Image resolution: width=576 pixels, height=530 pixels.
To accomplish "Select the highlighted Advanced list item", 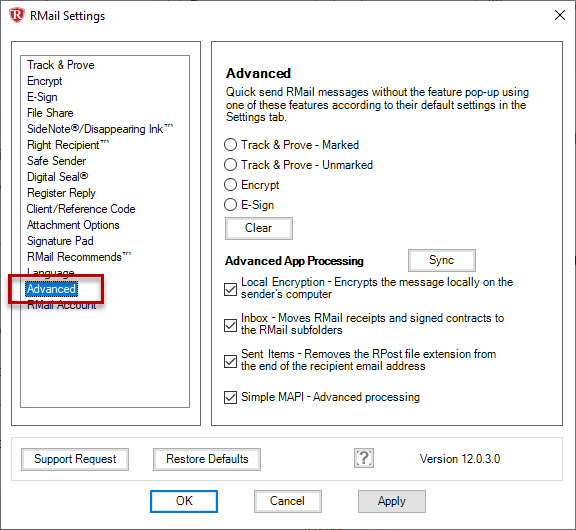I will [x=51, y=289].
